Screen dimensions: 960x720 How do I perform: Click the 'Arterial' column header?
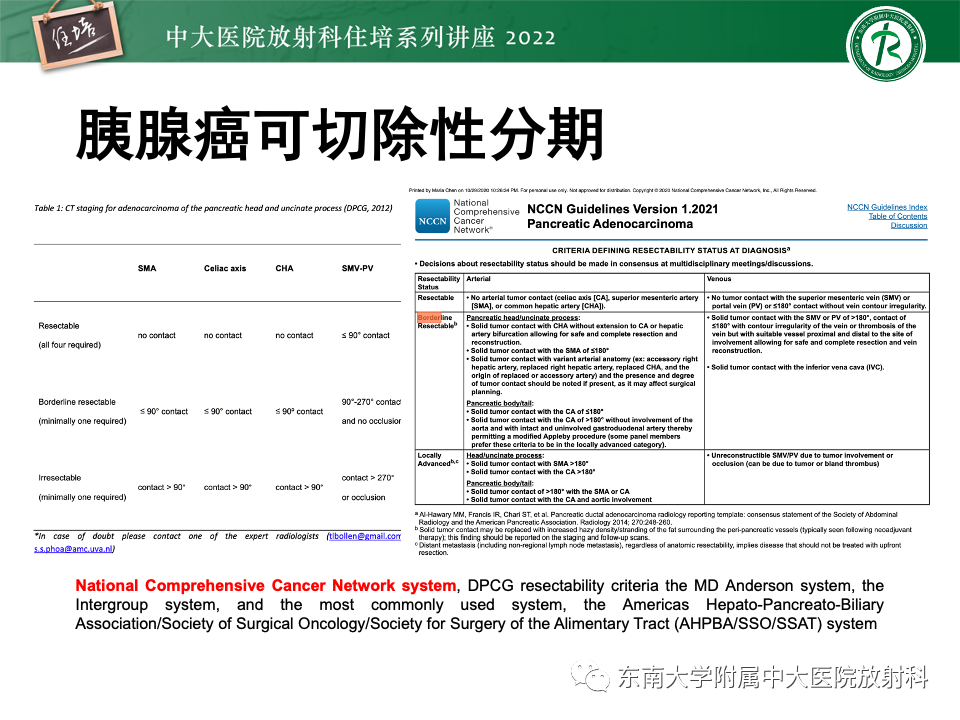point(478,279)
